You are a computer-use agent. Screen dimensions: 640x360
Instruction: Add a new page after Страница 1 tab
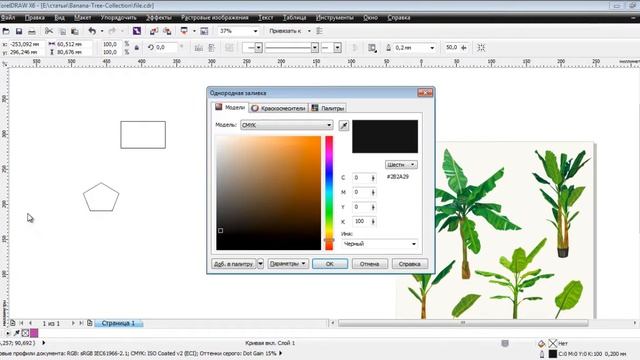pos(89,323)
